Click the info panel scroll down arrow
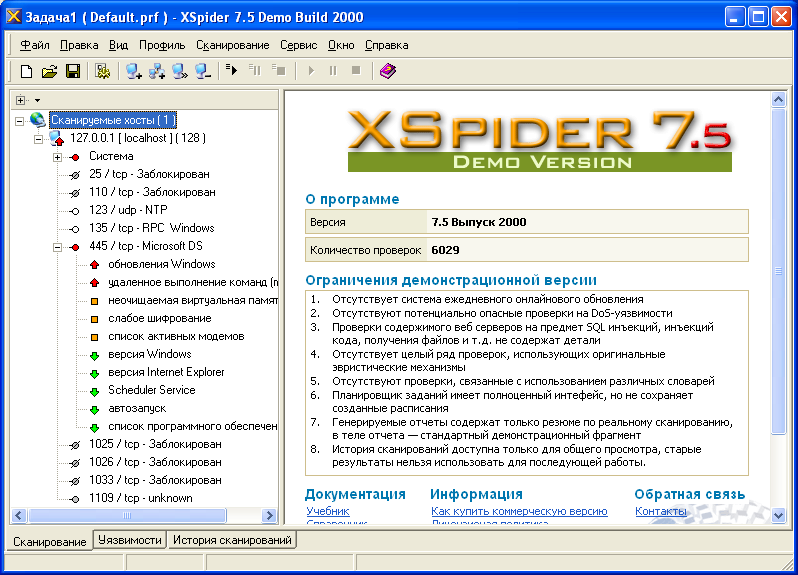The image size is (798, 575). pos(779,515)
